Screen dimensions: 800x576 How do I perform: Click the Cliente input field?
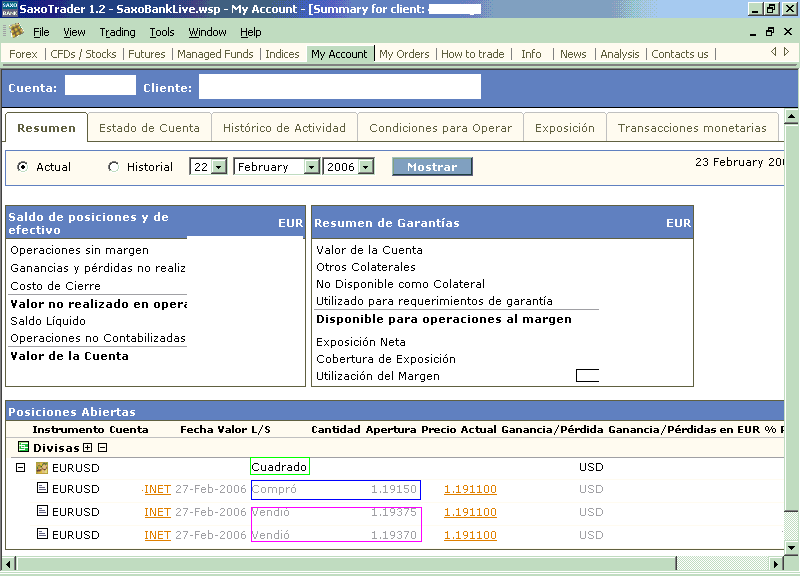[x=339, y=87]
